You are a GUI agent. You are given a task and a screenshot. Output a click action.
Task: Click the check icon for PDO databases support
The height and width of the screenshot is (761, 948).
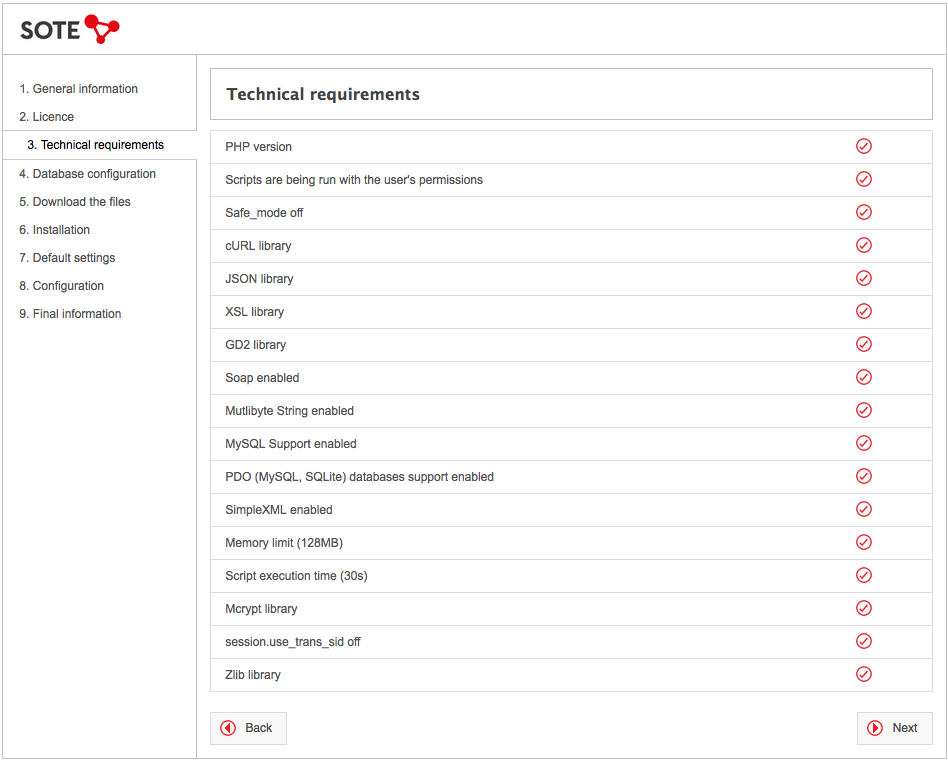pos(863,476)
